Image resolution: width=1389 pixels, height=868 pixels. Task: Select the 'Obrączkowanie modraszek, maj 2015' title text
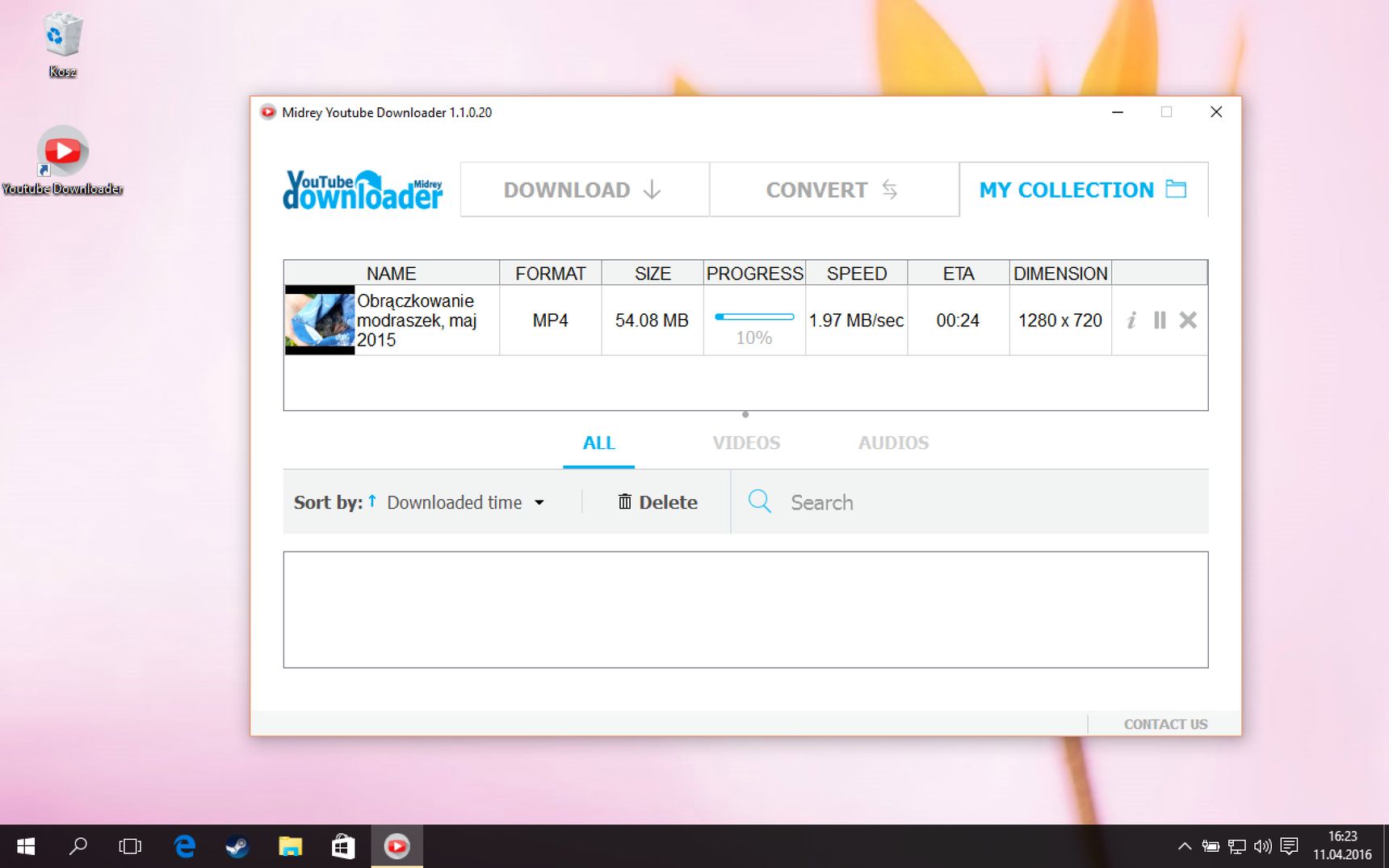[417, 321]
